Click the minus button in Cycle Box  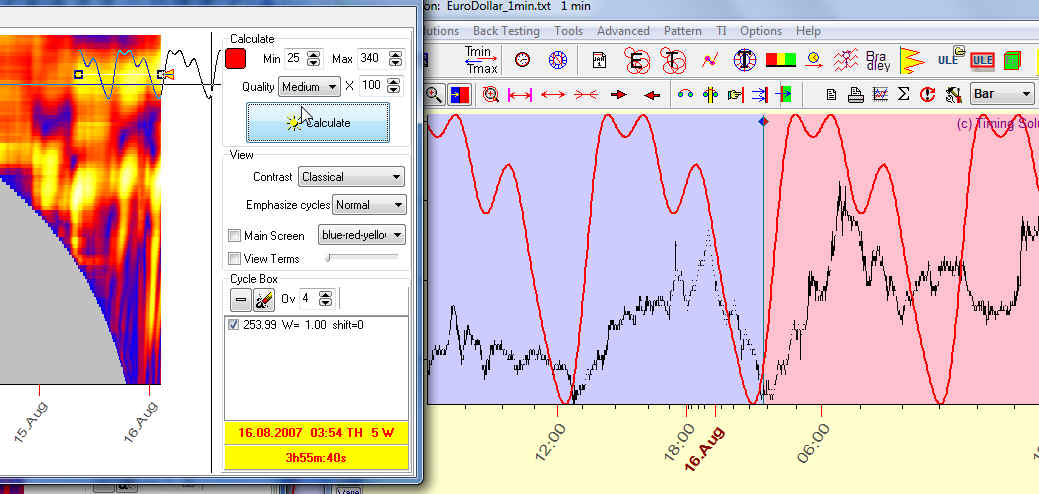point(240,298)
